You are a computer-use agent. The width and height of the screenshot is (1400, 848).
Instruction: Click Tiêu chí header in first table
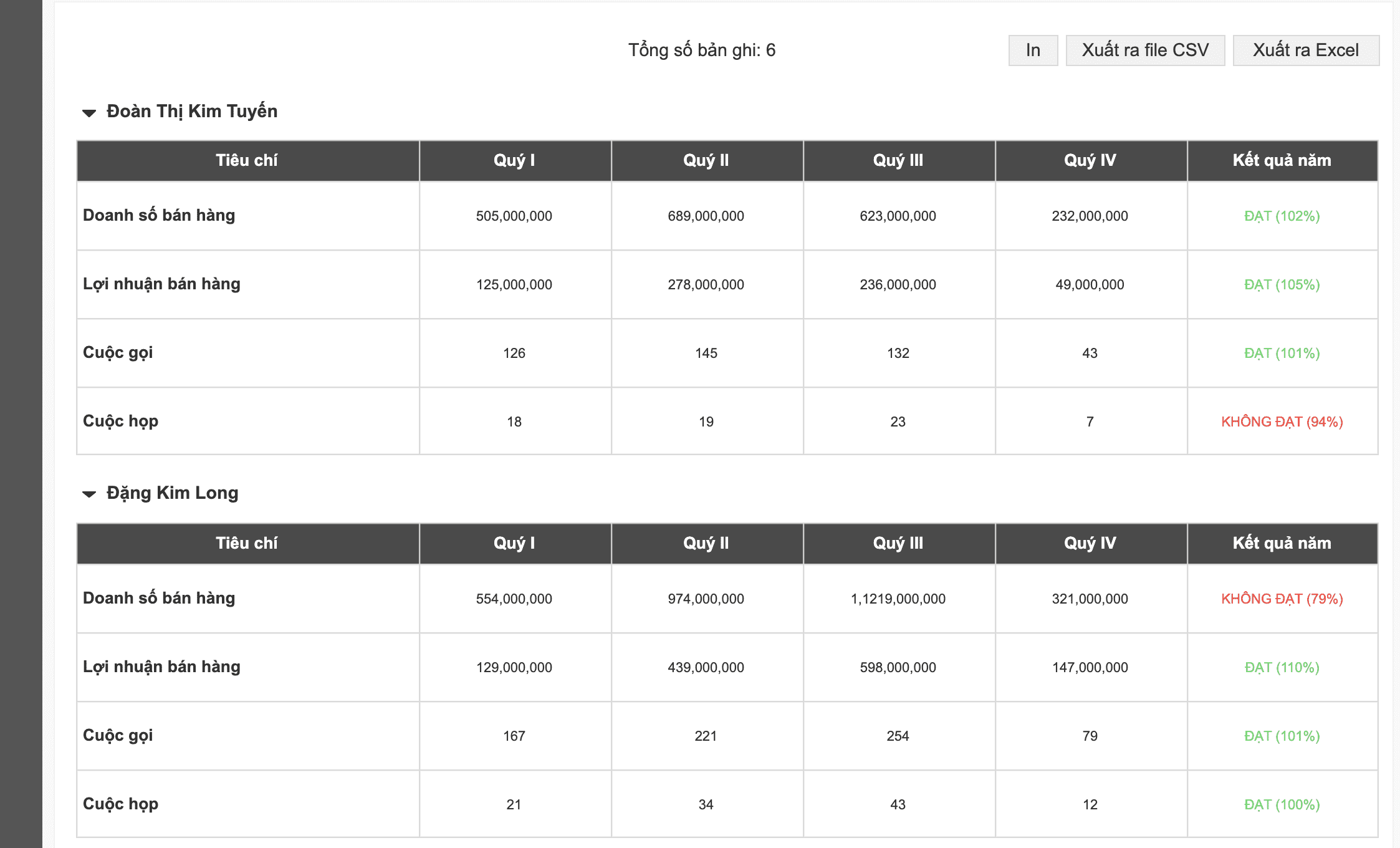pyautogui.click(x=247, y=160)
